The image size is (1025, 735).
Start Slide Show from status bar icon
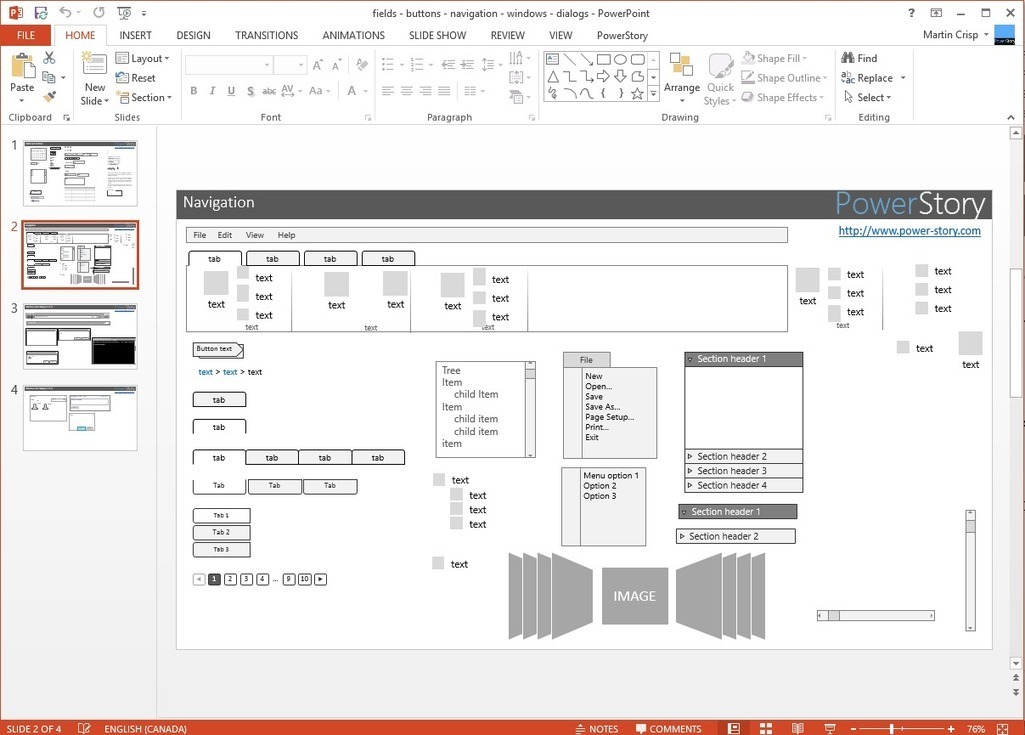coord(828,728)
